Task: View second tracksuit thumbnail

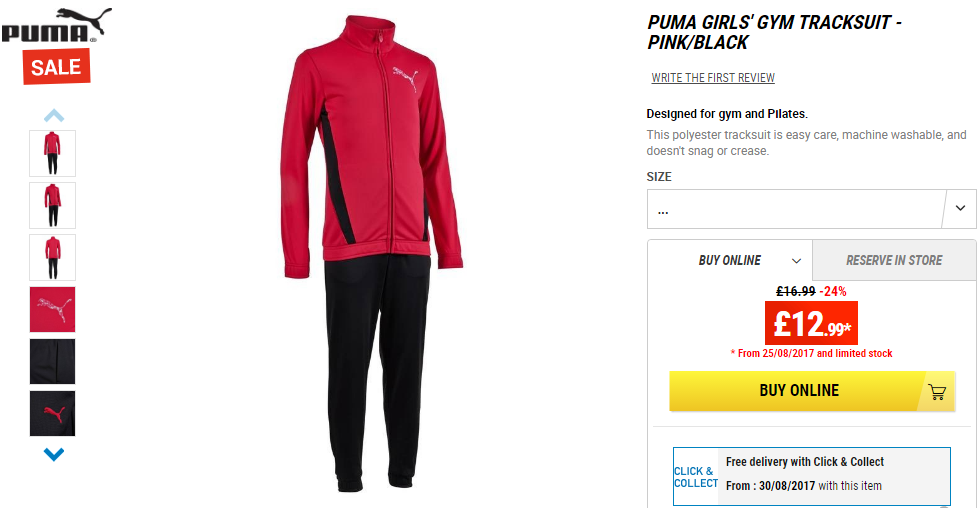Action: (52, 205)
